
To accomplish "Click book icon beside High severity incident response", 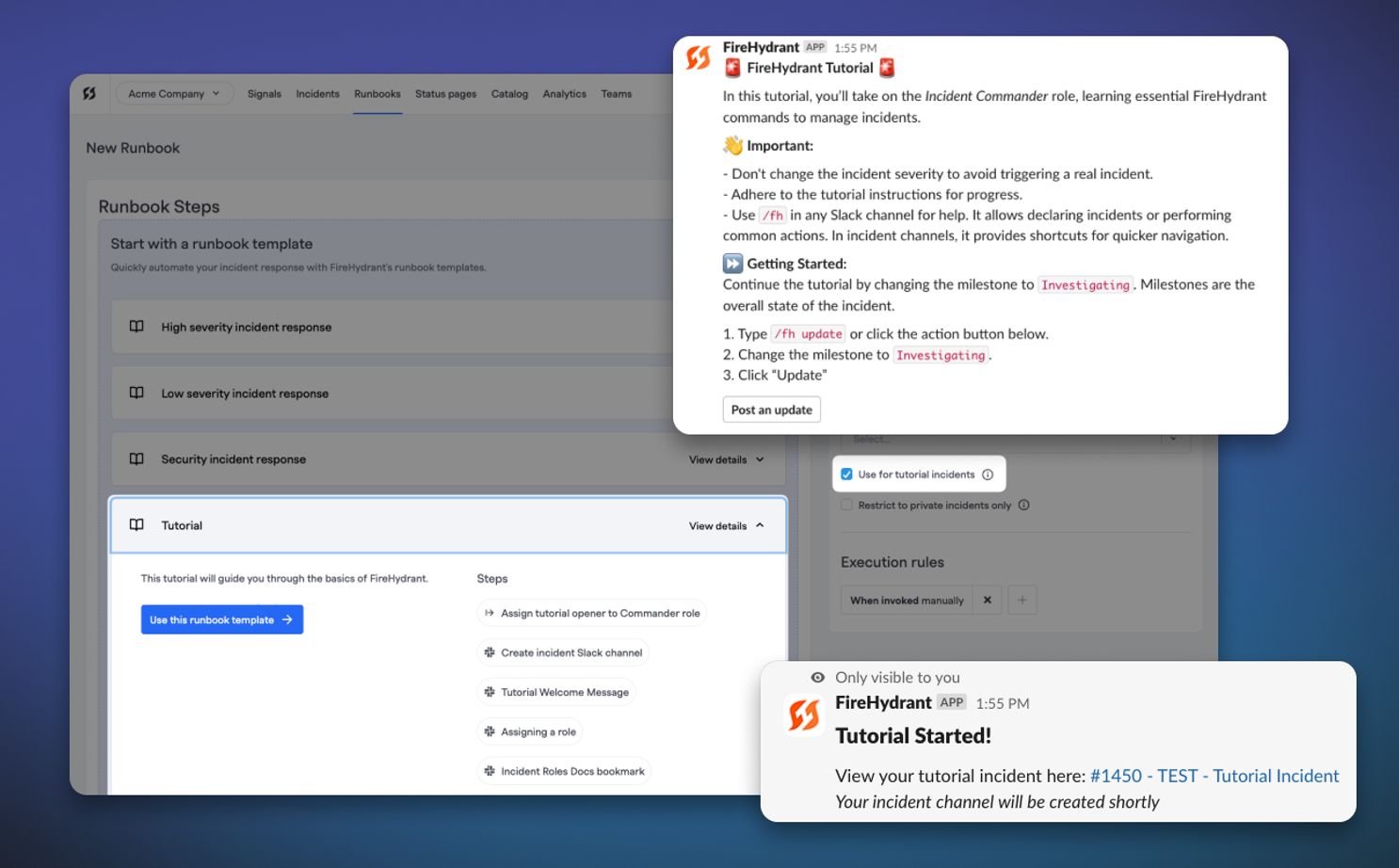I will [x=137, y=327].
